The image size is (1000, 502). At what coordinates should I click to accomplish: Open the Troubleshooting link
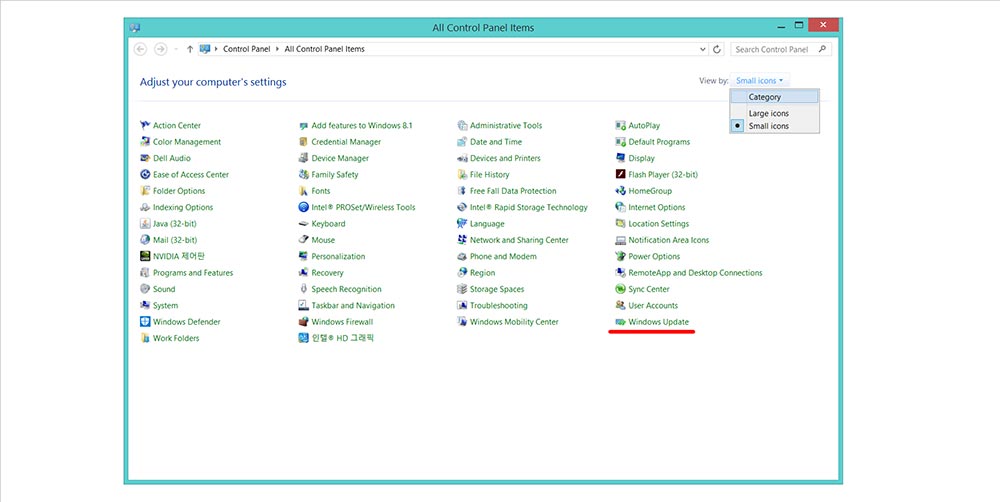pyautogui.click(x=499, y=306)
